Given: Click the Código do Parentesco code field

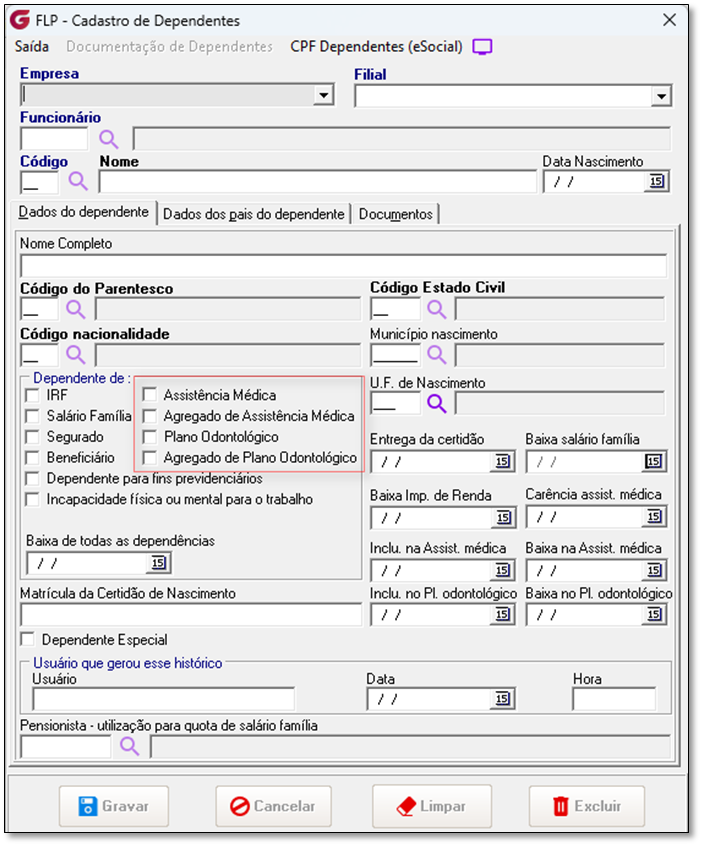Looking at the screenshot, I should click(39, 309).
